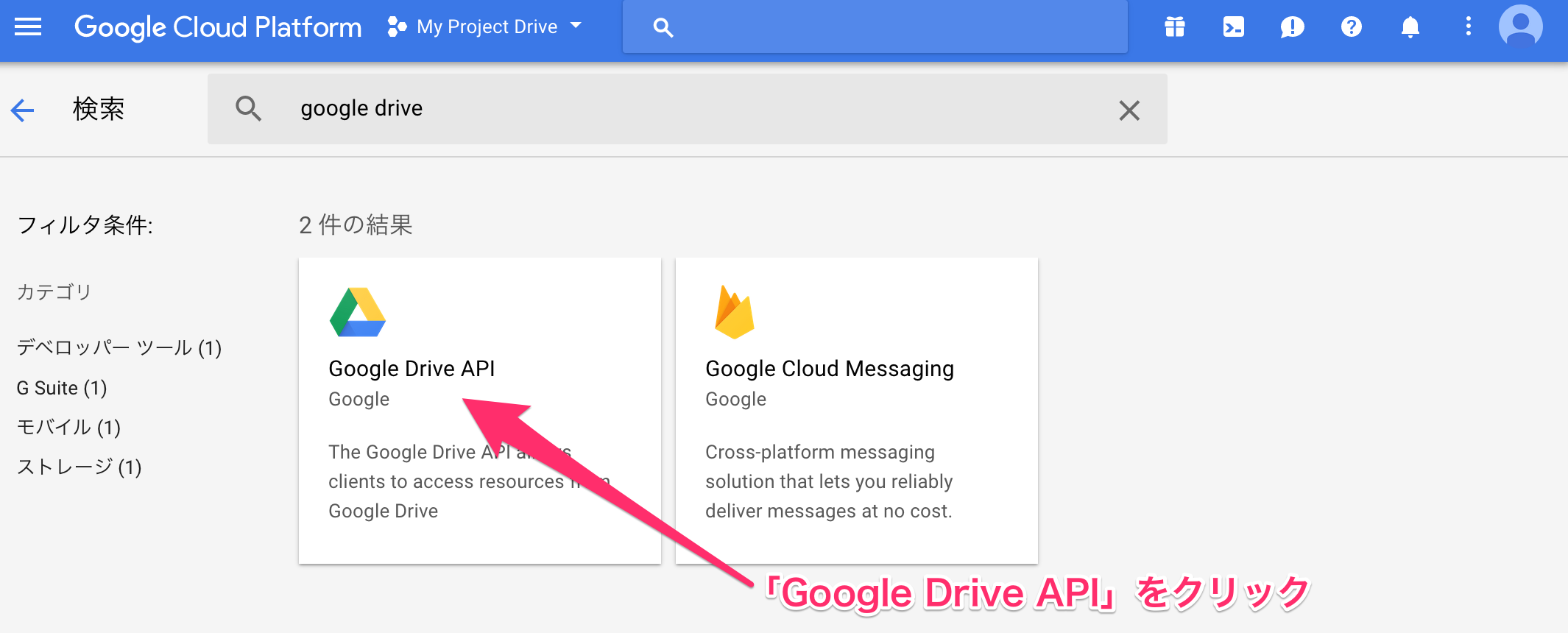Click Google publisher under Drive API

click(x=359, y=399)
